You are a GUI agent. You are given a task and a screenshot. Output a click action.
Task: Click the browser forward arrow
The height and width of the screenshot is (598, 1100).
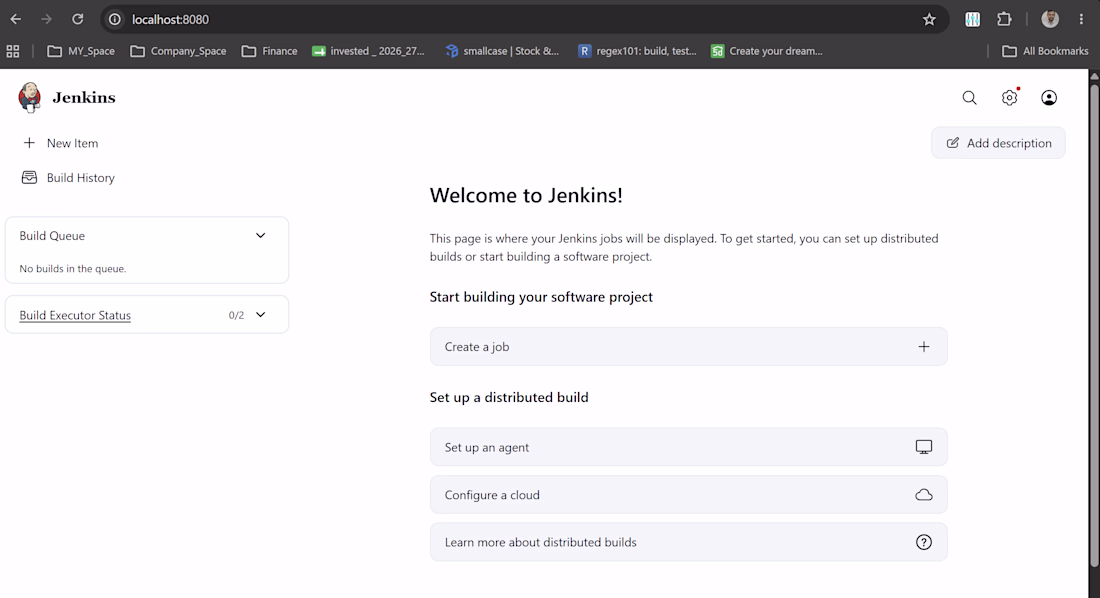tap(46, 19)
